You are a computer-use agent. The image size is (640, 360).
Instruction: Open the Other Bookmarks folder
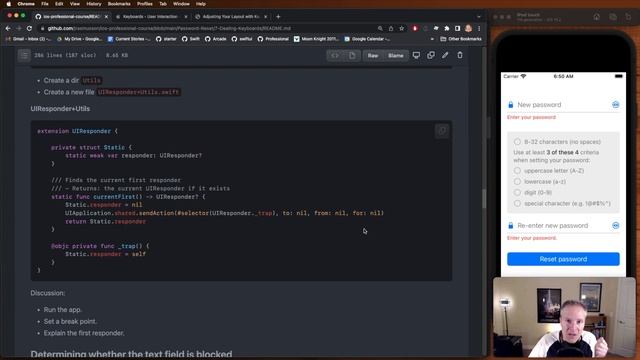coord(461,39)
